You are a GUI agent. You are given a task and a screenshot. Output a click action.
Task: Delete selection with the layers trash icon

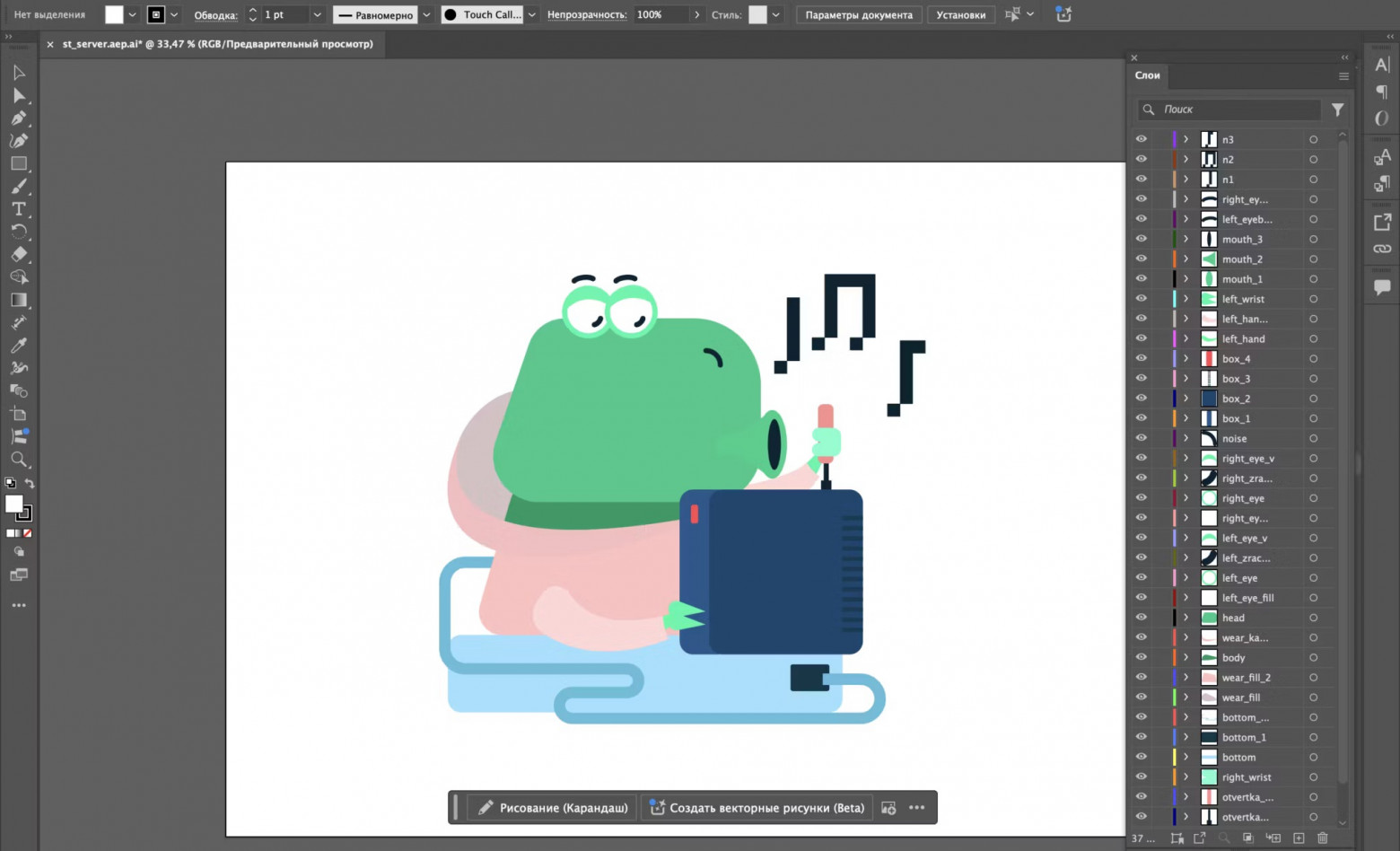1322,838
